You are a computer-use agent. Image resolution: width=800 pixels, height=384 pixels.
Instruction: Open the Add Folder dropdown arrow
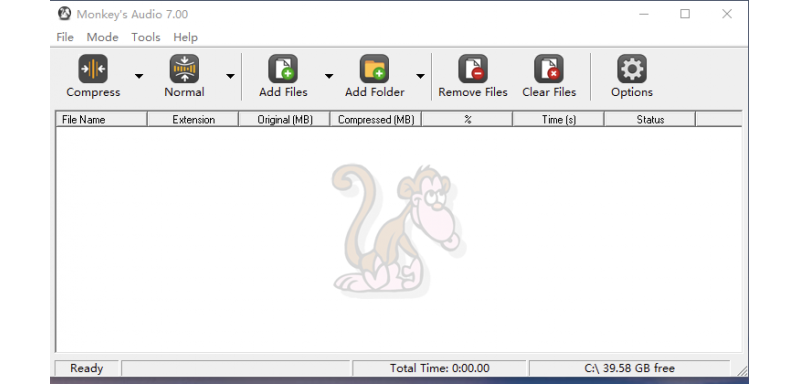tap(420, 76)
